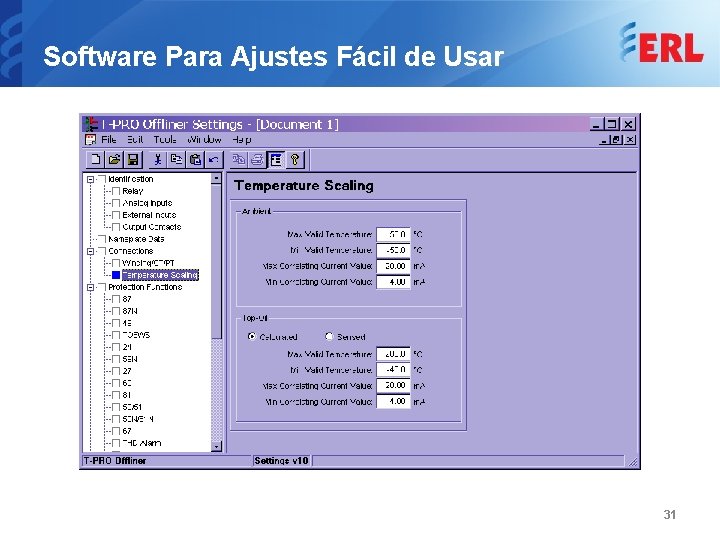
Task: Click the Help key toolbar icon
Action: pyautogui.click(x=294, y=159)
